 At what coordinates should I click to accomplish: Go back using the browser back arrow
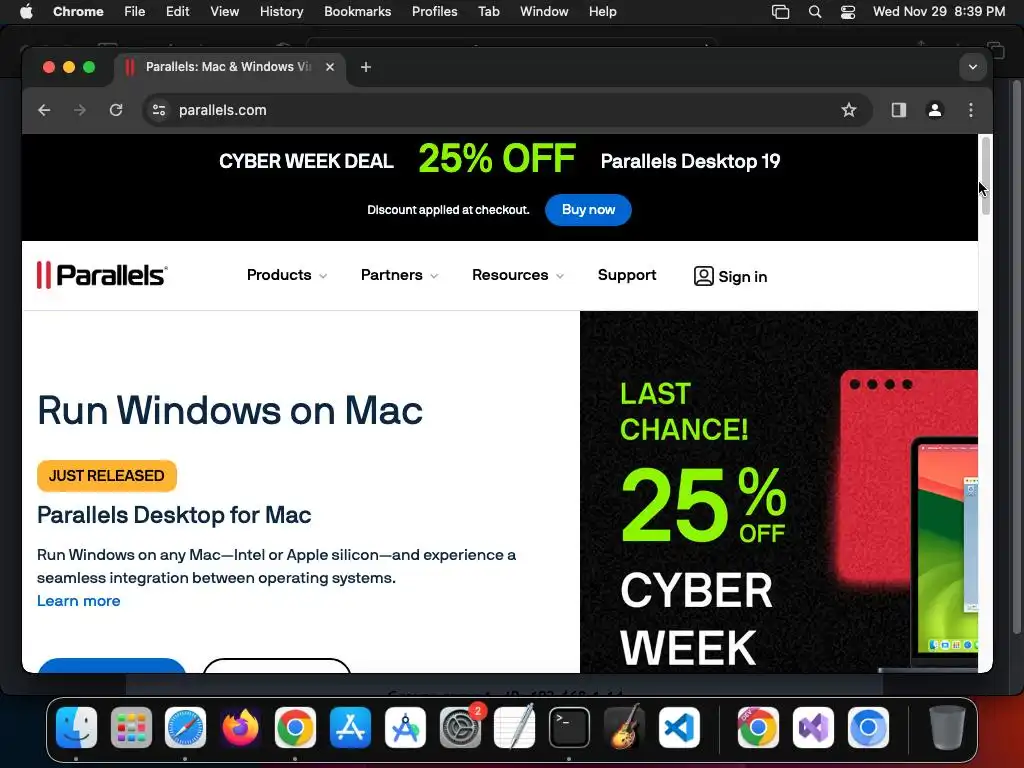point(44,110)
